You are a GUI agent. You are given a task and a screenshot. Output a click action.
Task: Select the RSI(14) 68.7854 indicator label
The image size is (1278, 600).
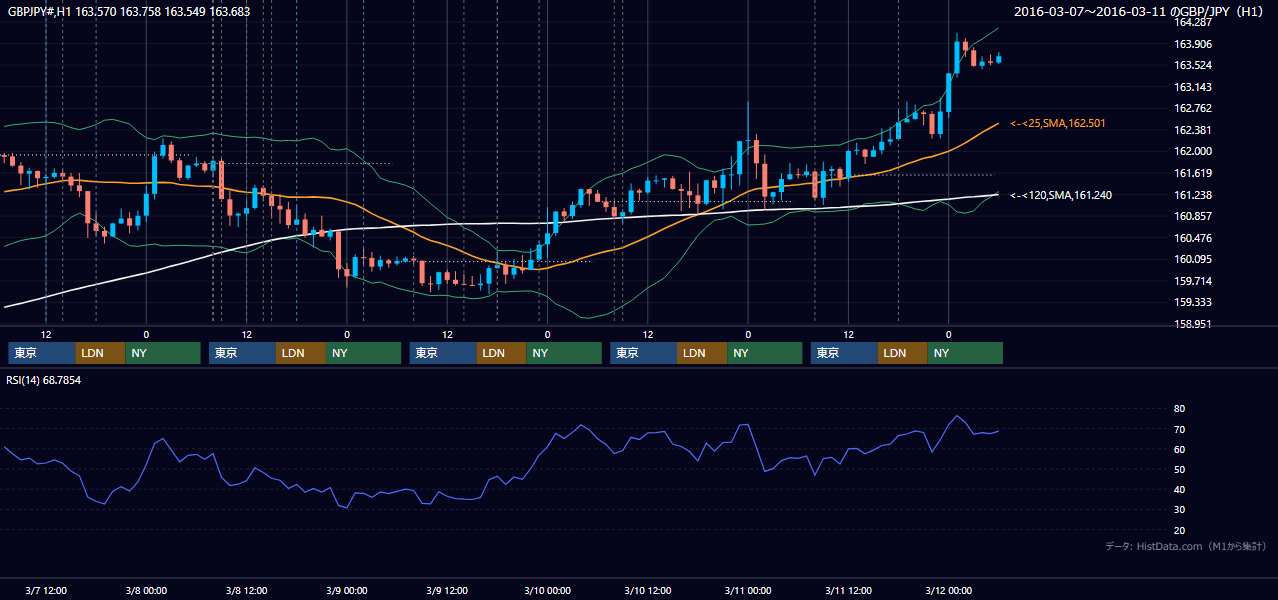[x=44, y=380]
